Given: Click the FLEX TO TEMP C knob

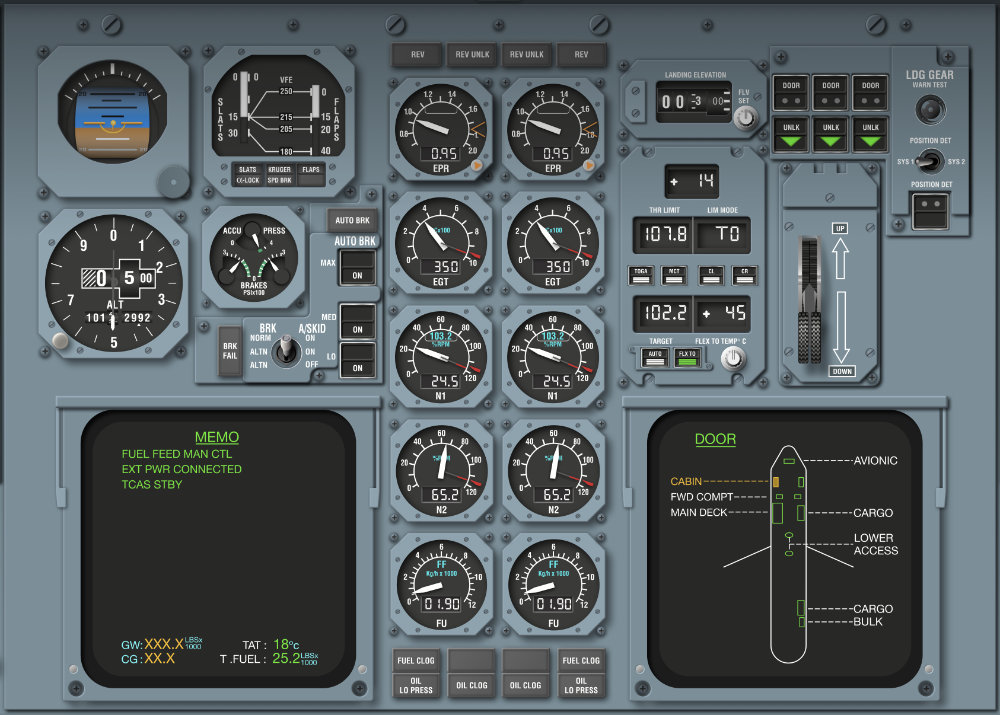Looking at the screenshot, I should tap(732, 358).
